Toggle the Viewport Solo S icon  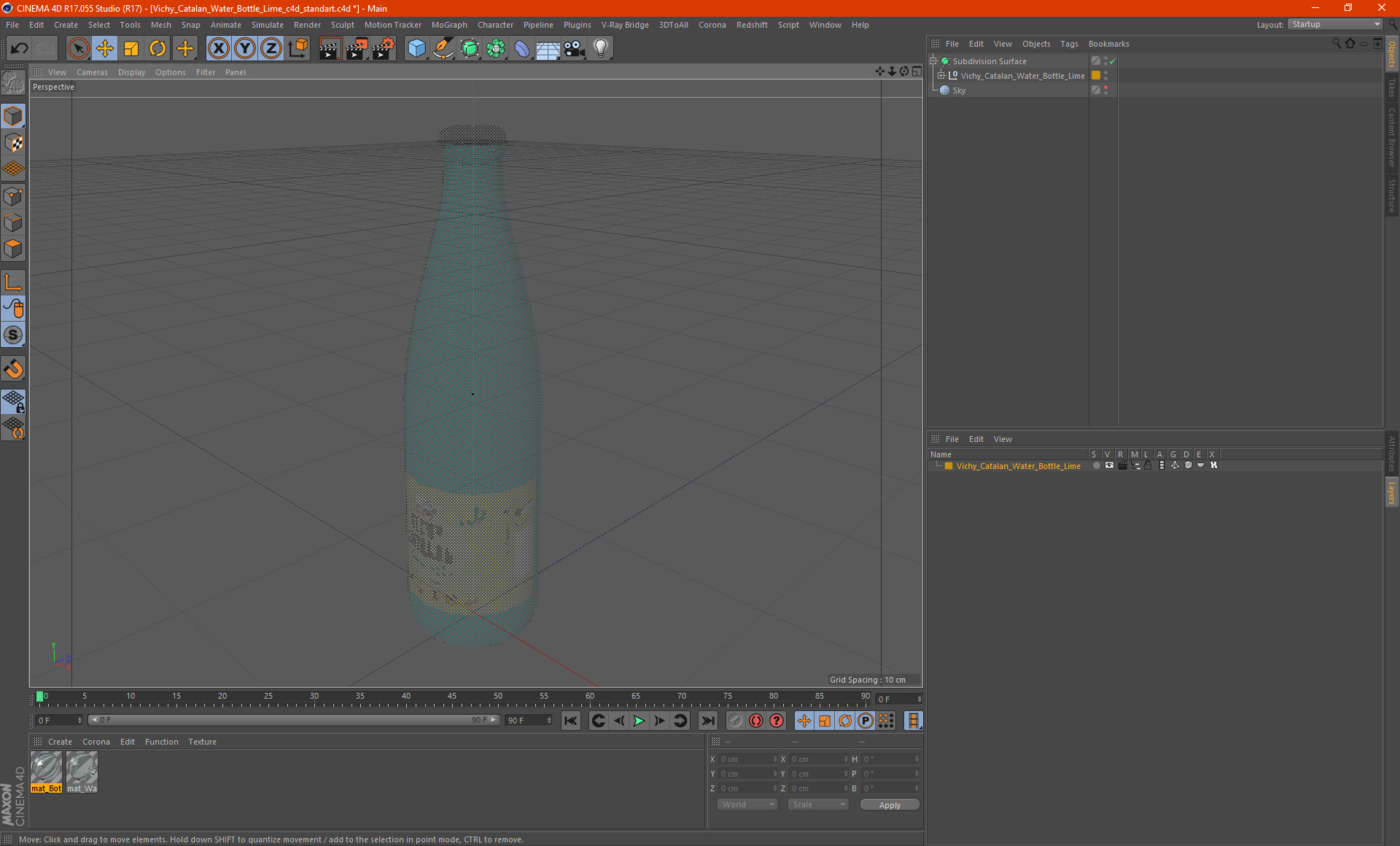point(13,335)
